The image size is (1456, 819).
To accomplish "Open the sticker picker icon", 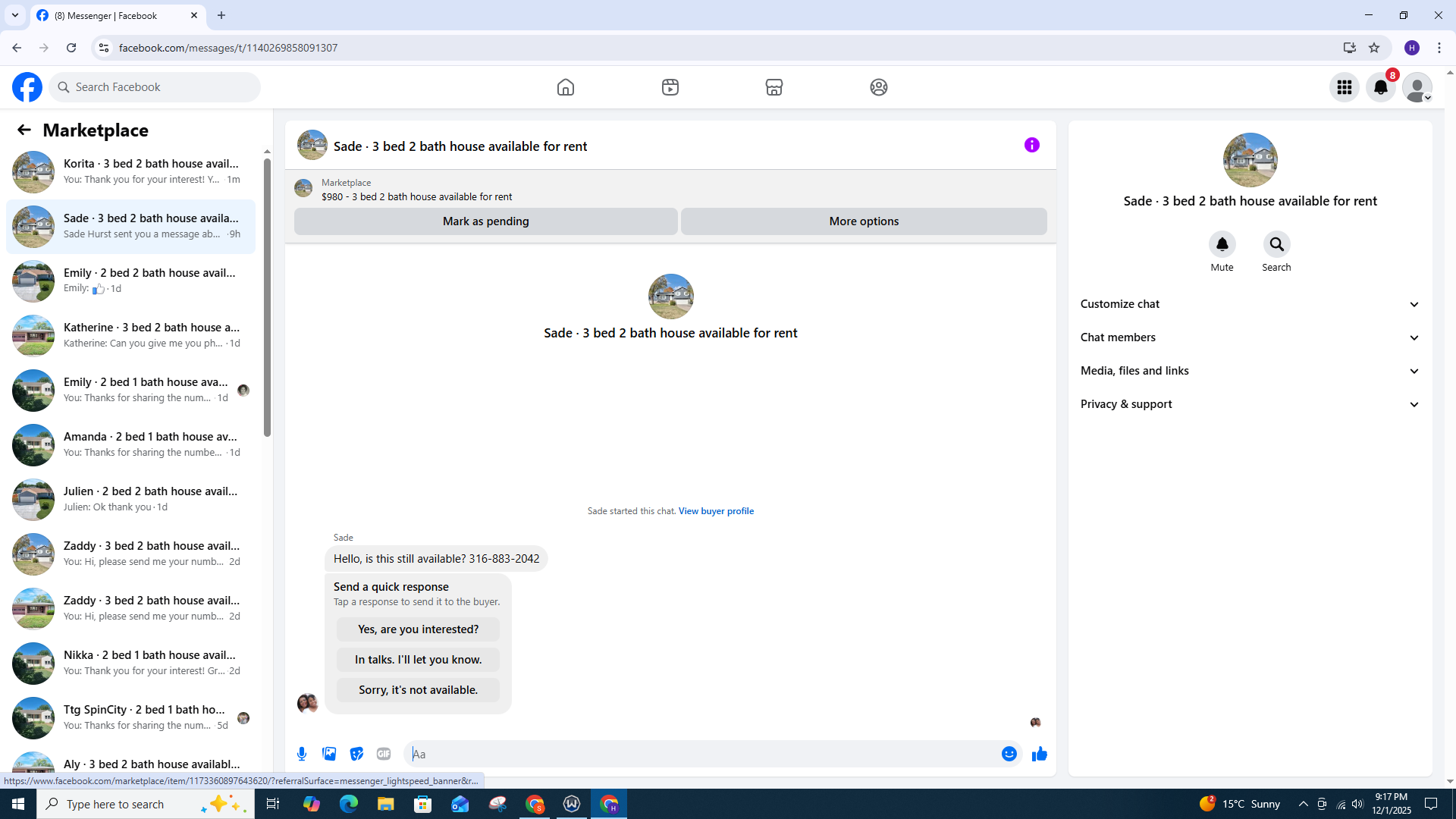I will (356, 754).
